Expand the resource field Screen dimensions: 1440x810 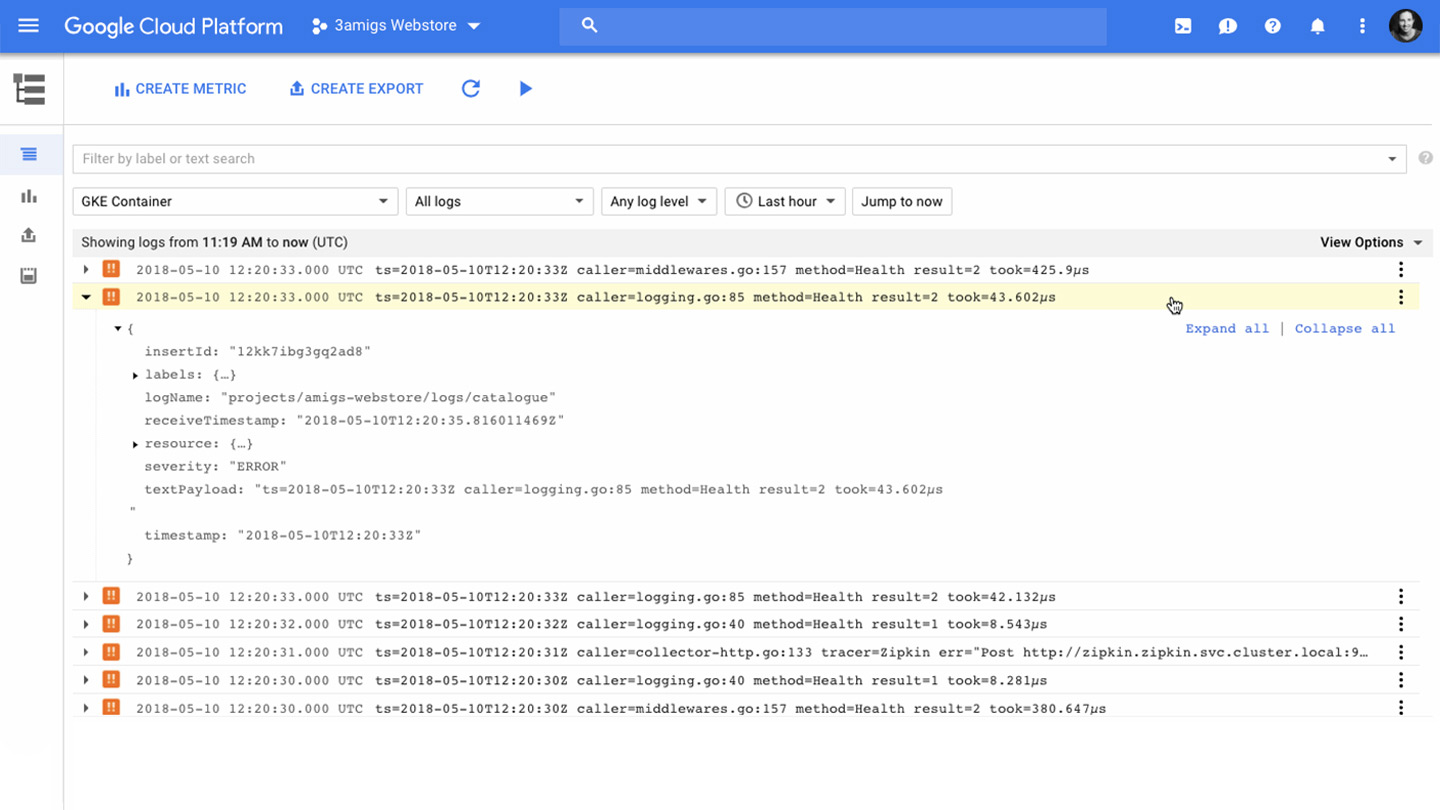[135, 444]
